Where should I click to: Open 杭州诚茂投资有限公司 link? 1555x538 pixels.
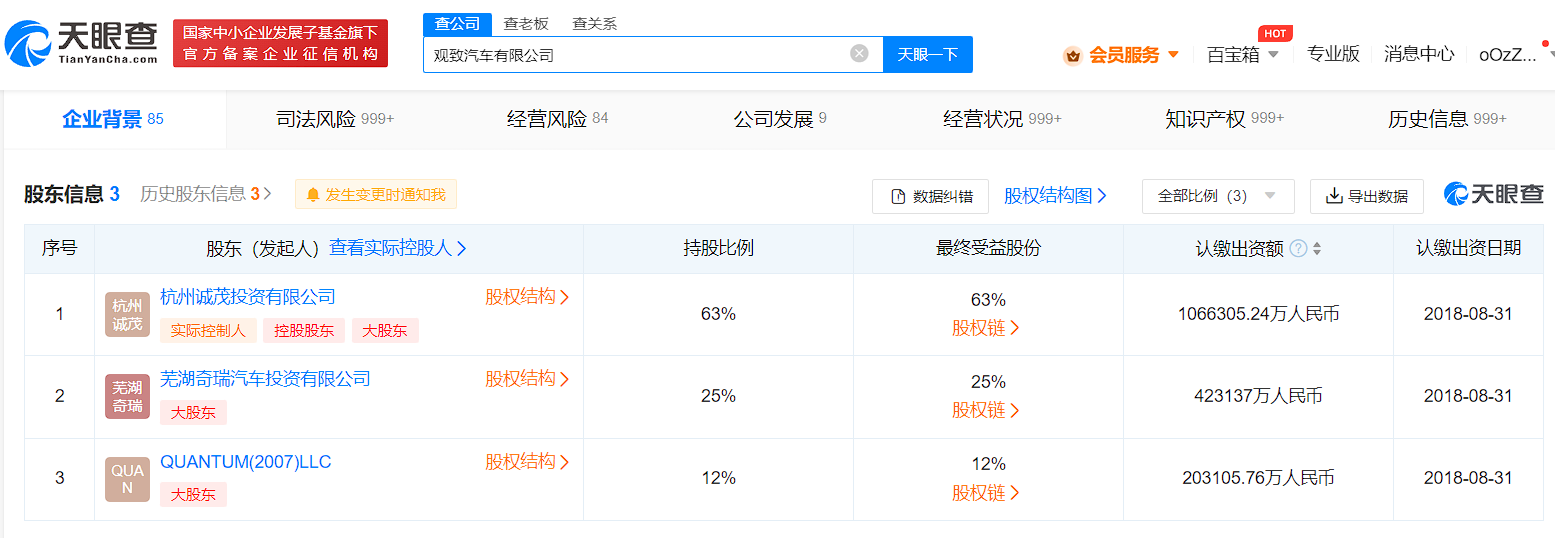pyautogui.click(x=248, y=297)
